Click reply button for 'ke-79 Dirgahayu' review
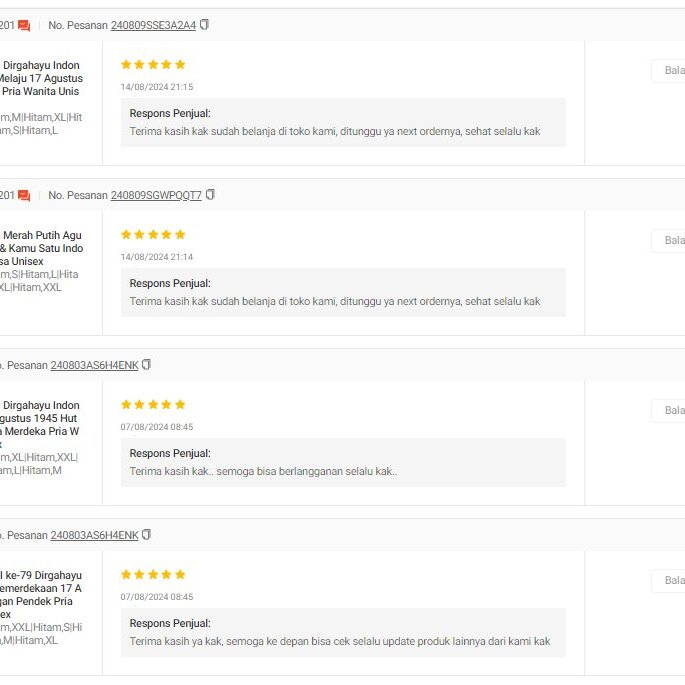Screen dimensions: 685x685 pyautogui.click(x=670, y=581)
